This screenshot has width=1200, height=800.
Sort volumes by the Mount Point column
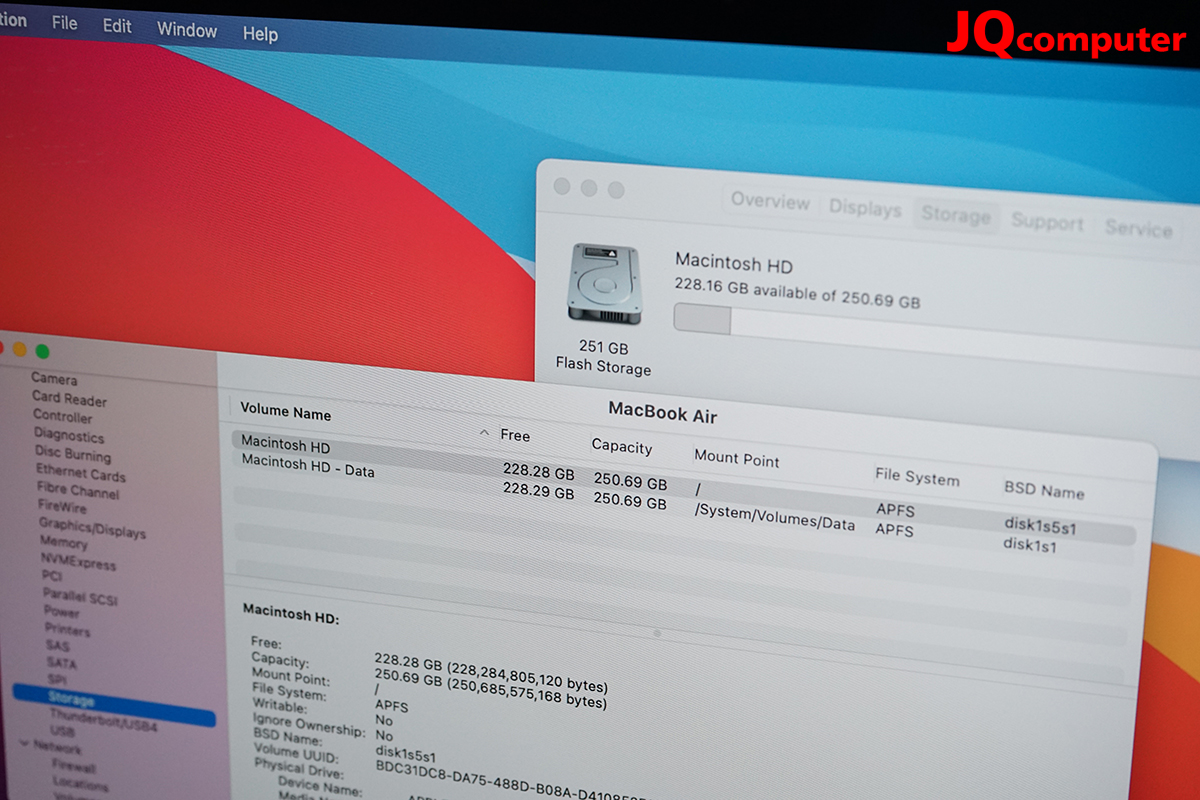(737, 458)
